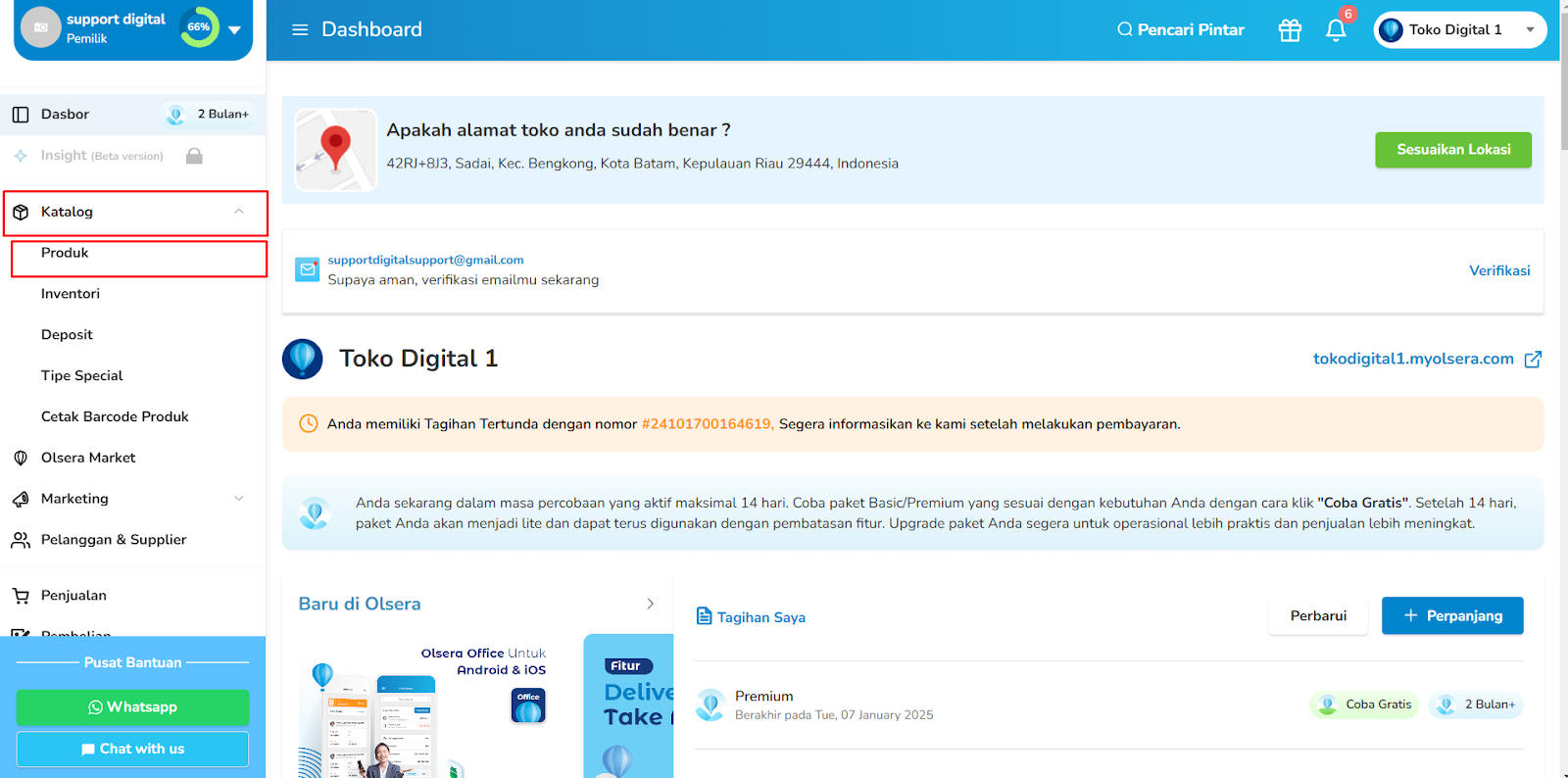Click the Premium plan balloon icon
This screenshot has height=778, width=1568.
tap(710, 705)
